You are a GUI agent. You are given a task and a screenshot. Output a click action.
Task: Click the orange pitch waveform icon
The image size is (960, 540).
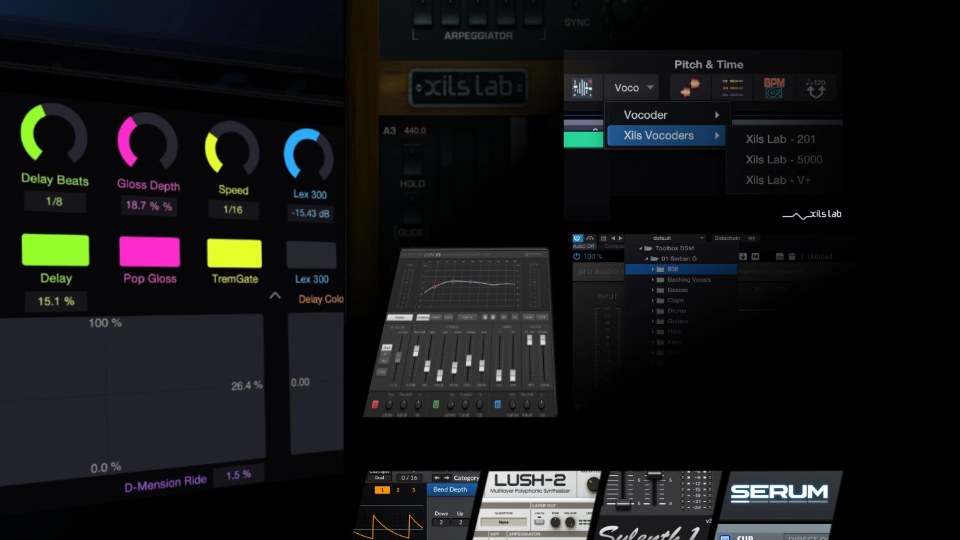[688, 88]
